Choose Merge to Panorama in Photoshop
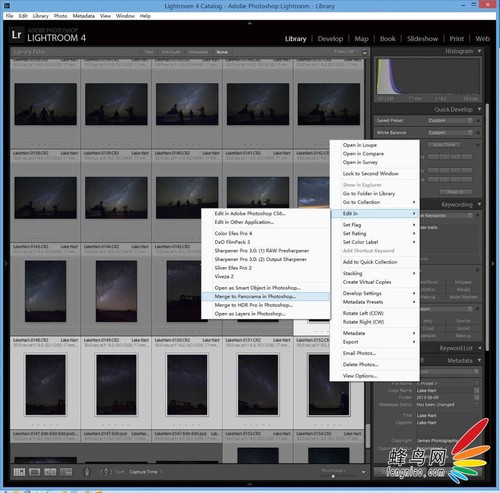Viewport: 500px width, 493px height. (265, 296)
